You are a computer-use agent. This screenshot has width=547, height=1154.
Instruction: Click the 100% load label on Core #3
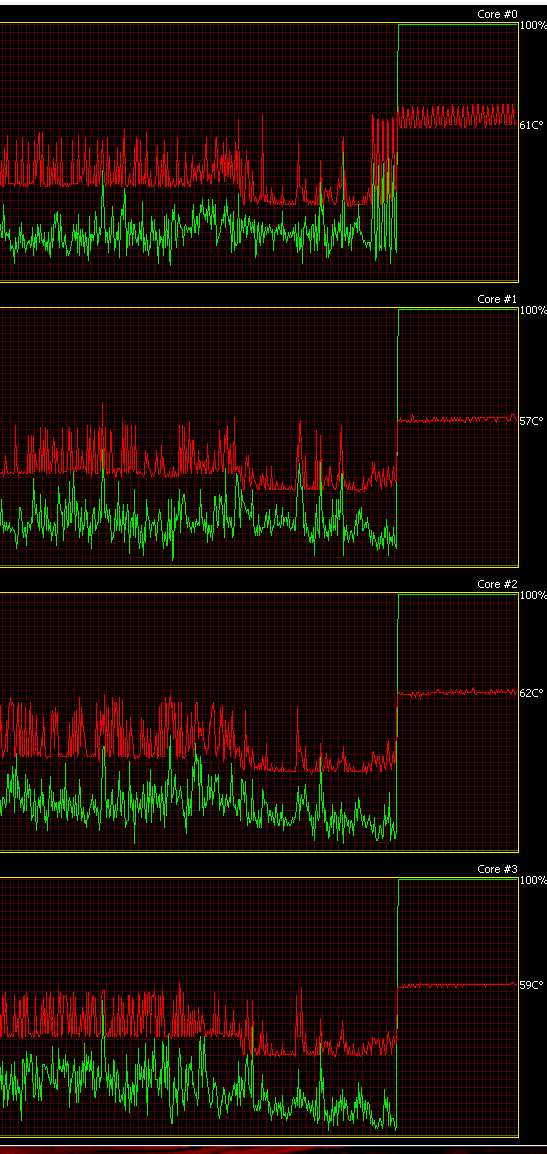[533, 880]
